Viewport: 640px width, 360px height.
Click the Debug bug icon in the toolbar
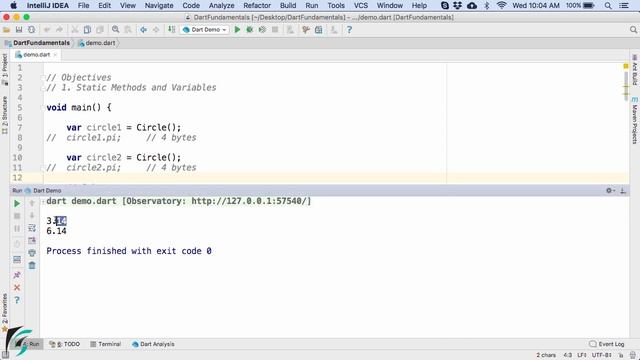point(249,30)
